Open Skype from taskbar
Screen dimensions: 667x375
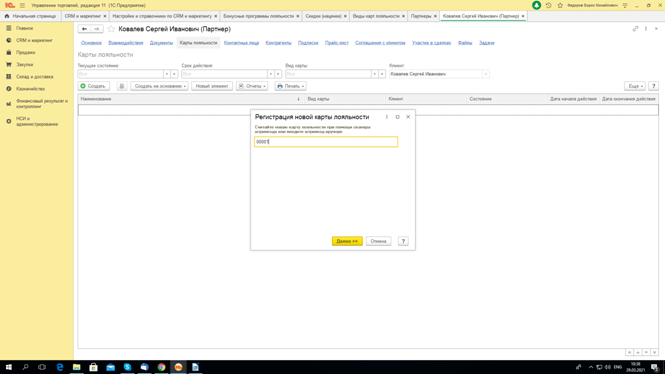[127, 367]
